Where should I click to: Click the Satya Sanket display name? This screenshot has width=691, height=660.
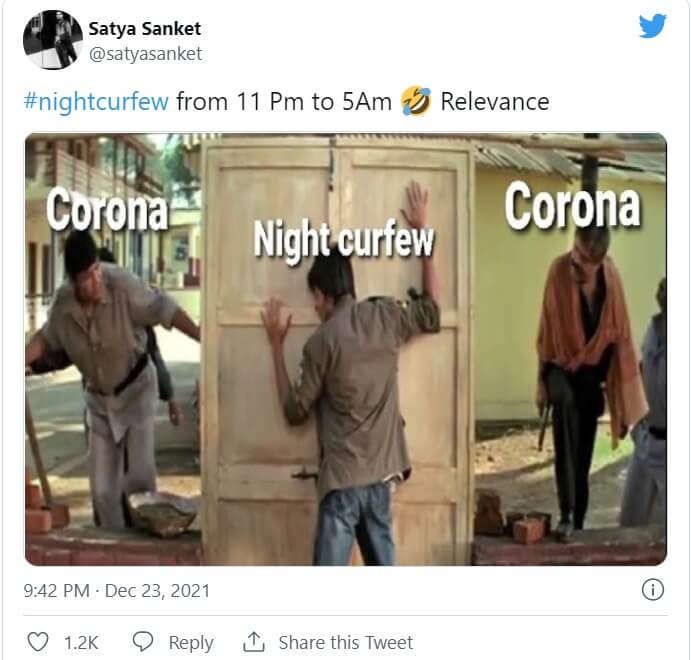coord(145,29)
